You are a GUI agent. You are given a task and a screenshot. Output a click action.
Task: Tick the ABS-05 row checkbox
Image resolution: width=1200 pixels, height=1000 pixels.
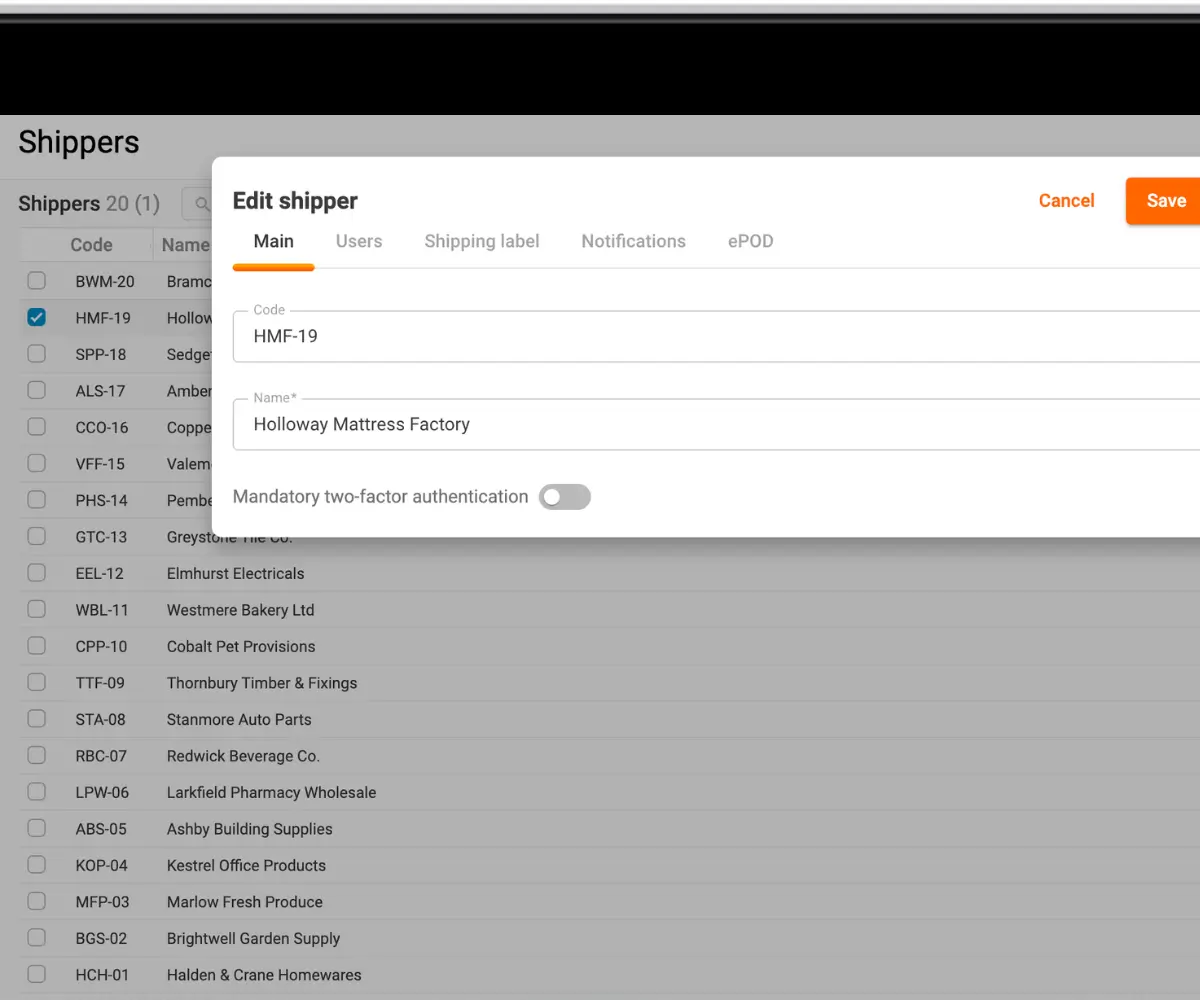(37, 829)
